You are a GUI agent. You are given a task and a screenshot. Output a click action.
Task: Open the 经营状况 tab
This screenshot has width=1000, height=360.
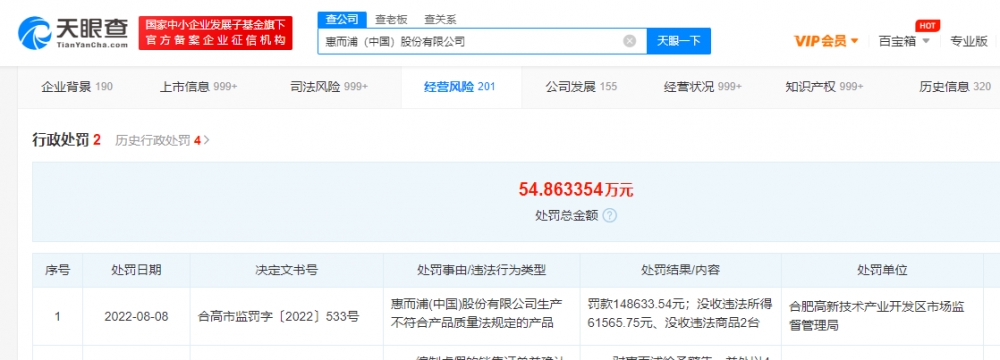click(702, 87)
